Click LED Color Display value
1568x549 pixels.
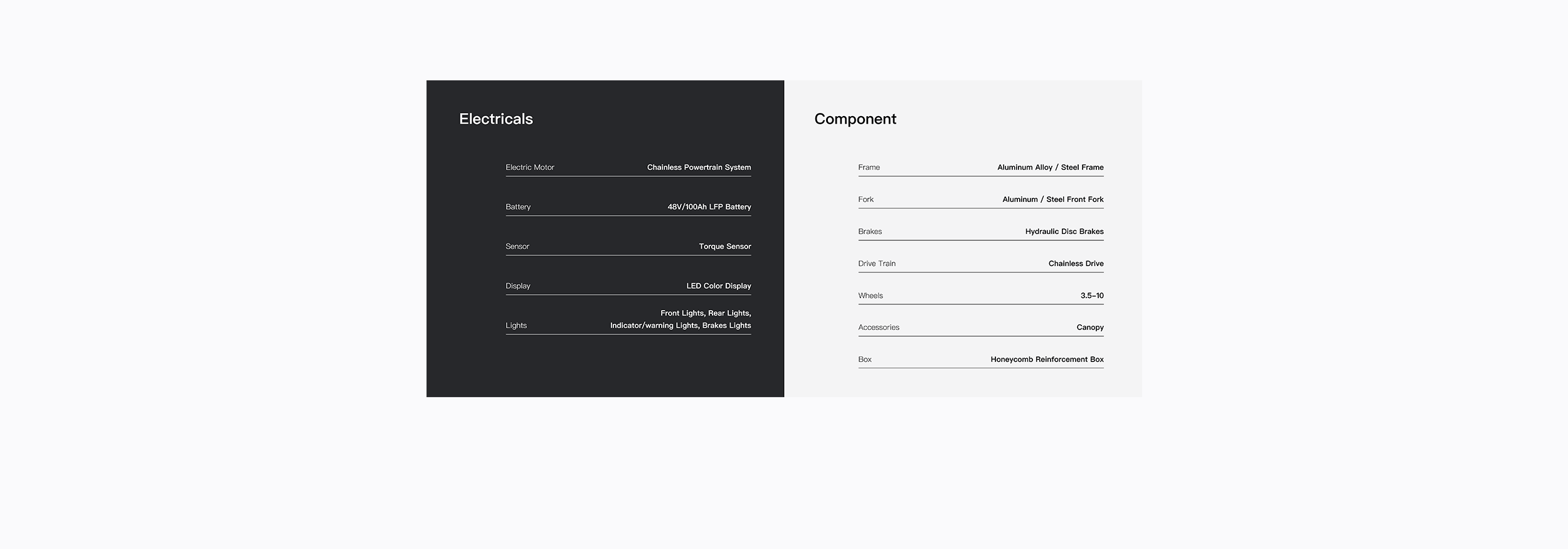coord(718,286)
